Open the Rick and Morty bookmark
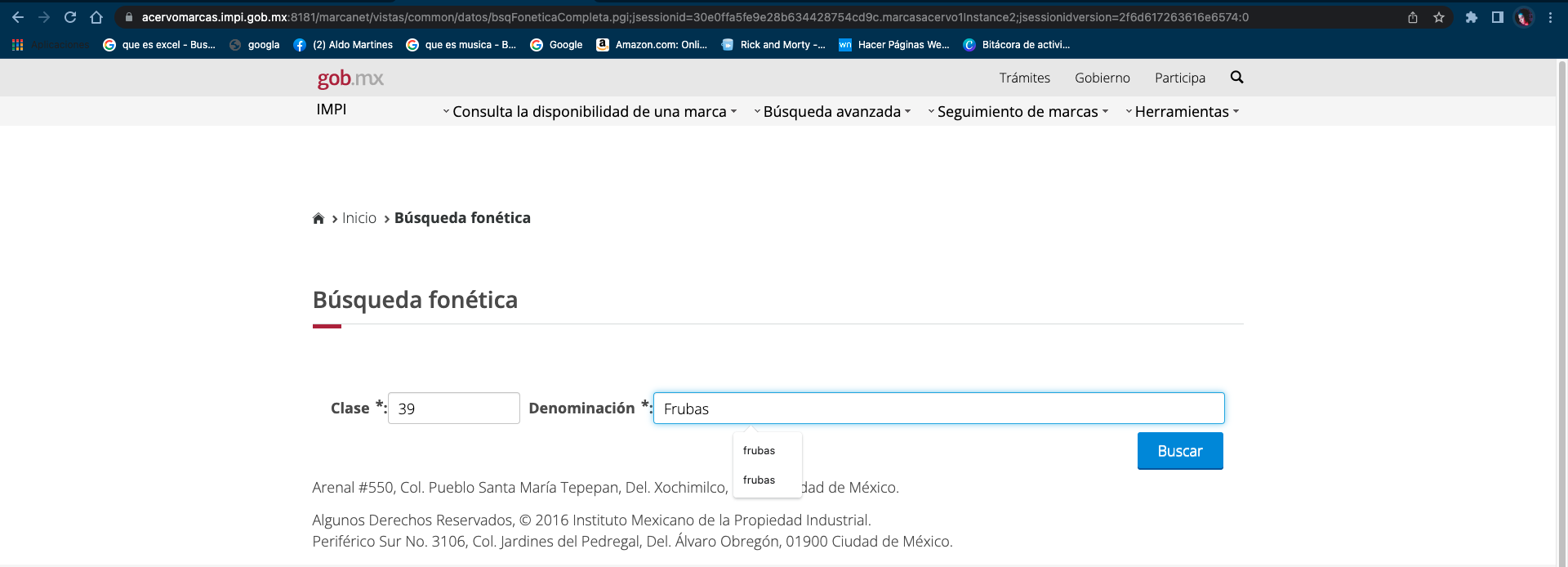 click(x=773, y=45)
